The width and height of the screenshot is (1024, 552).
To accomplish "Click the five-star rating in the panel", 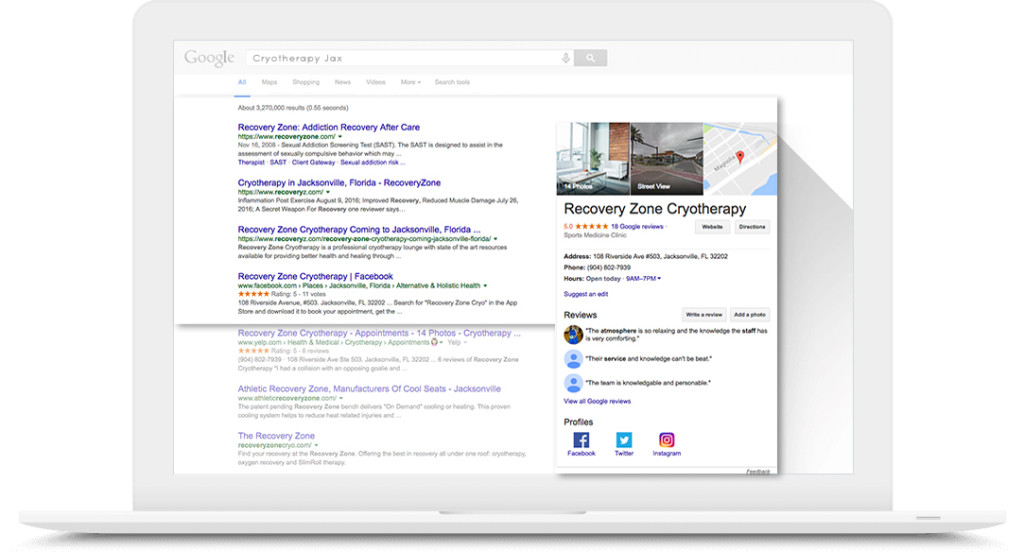I will point(591,227).
